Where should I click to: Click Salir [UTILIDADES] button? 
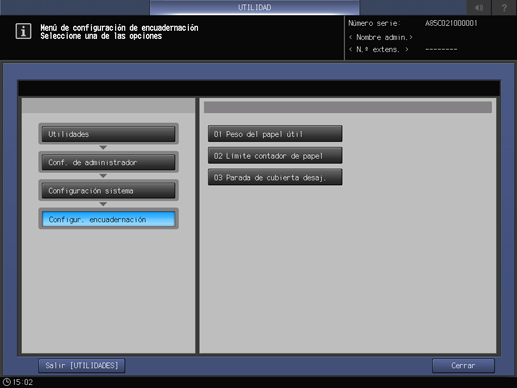pyautogui.click(x=82, y=366)
